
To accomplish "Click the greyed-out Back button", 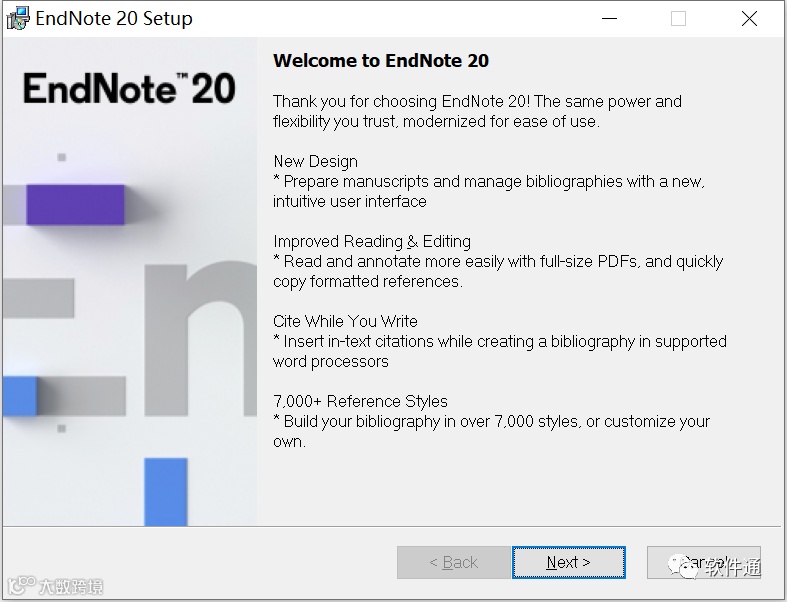I will point(454,562).
